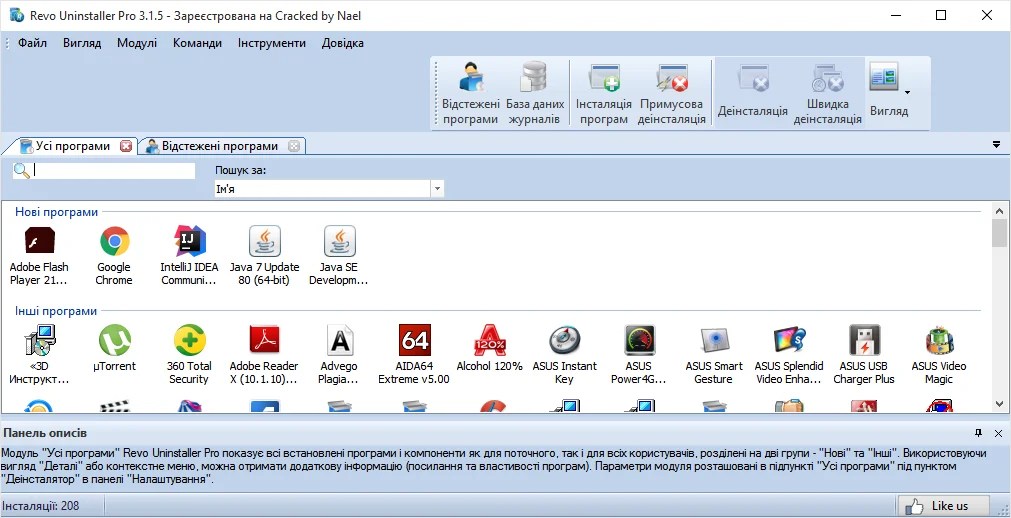Click the vertical scrollbar thumb
Viewport: 1011px width, 518px height.
pos(1000,233)
